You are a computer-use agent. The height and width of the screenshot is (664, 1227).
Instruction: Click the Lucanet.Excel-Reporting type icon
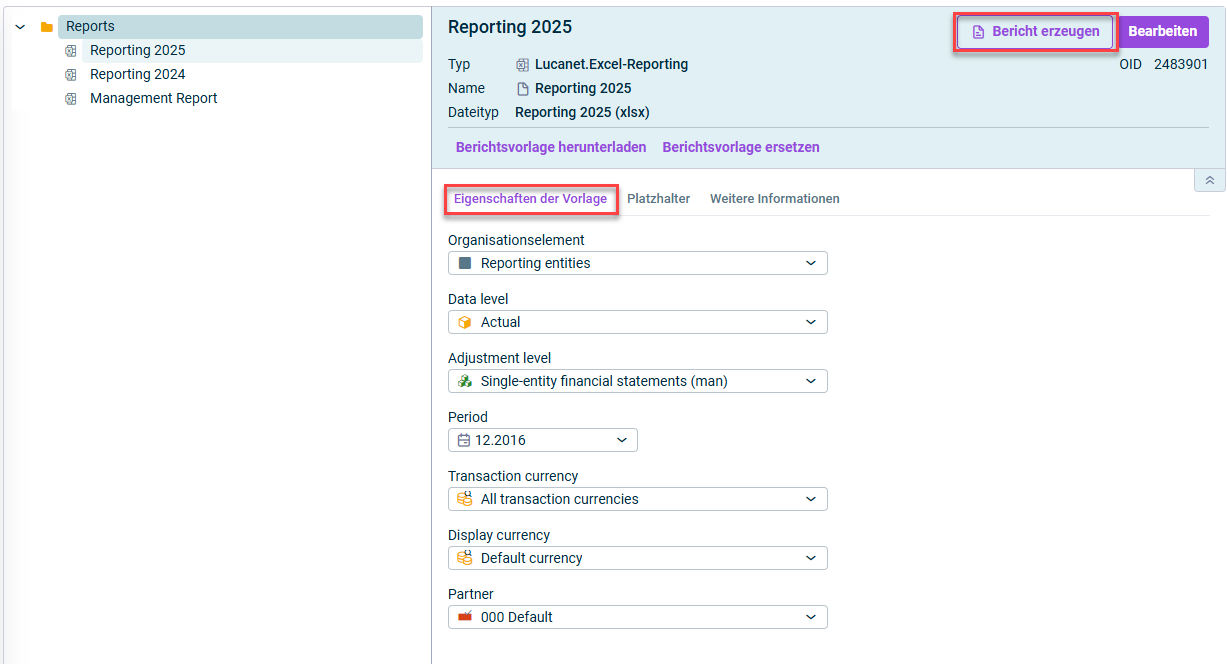522,65
